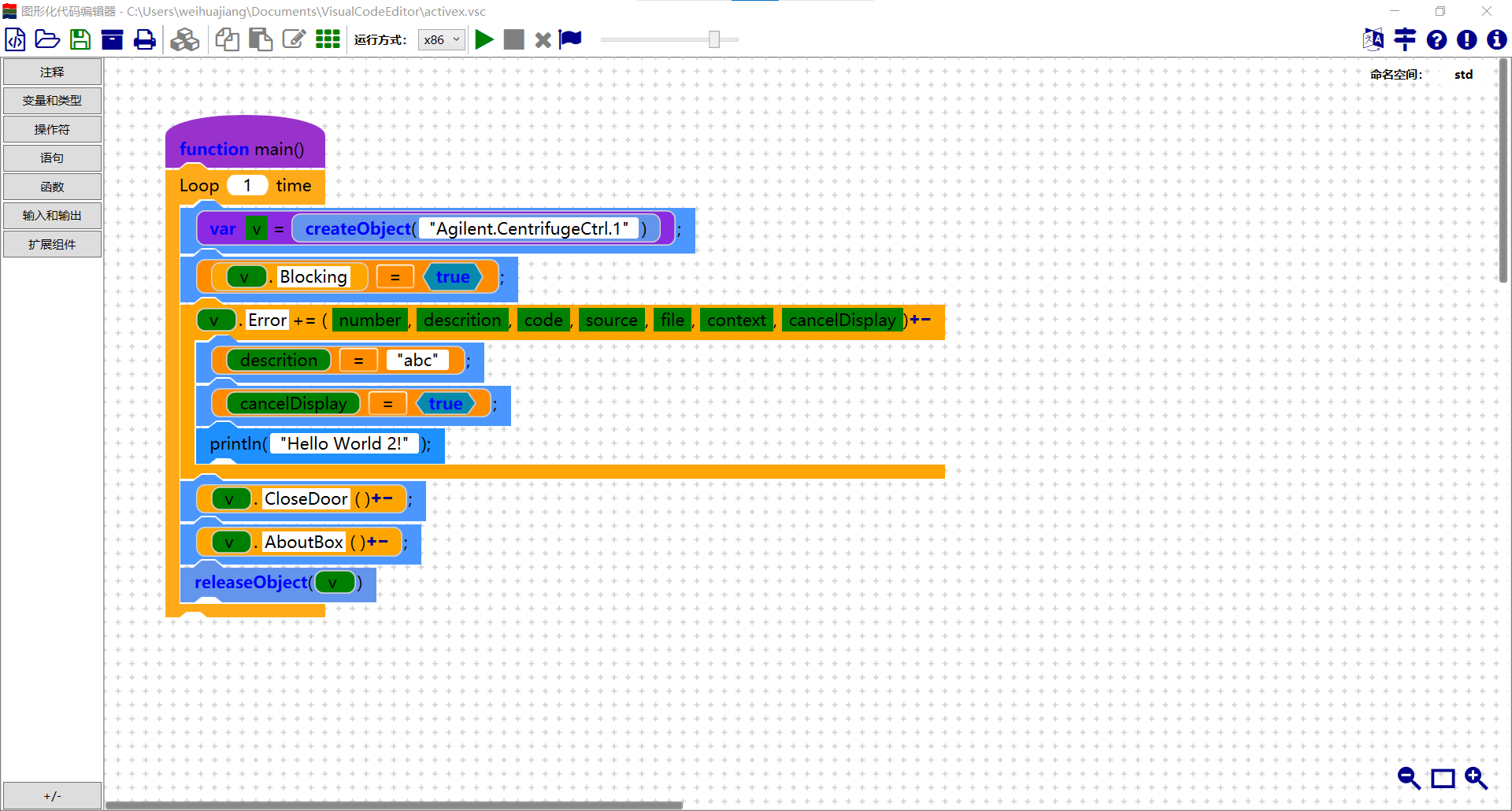The height and width of the screenshot is (811, 1512).
Task: Click the signpost icon
Action: click(x=1405, y=39)
